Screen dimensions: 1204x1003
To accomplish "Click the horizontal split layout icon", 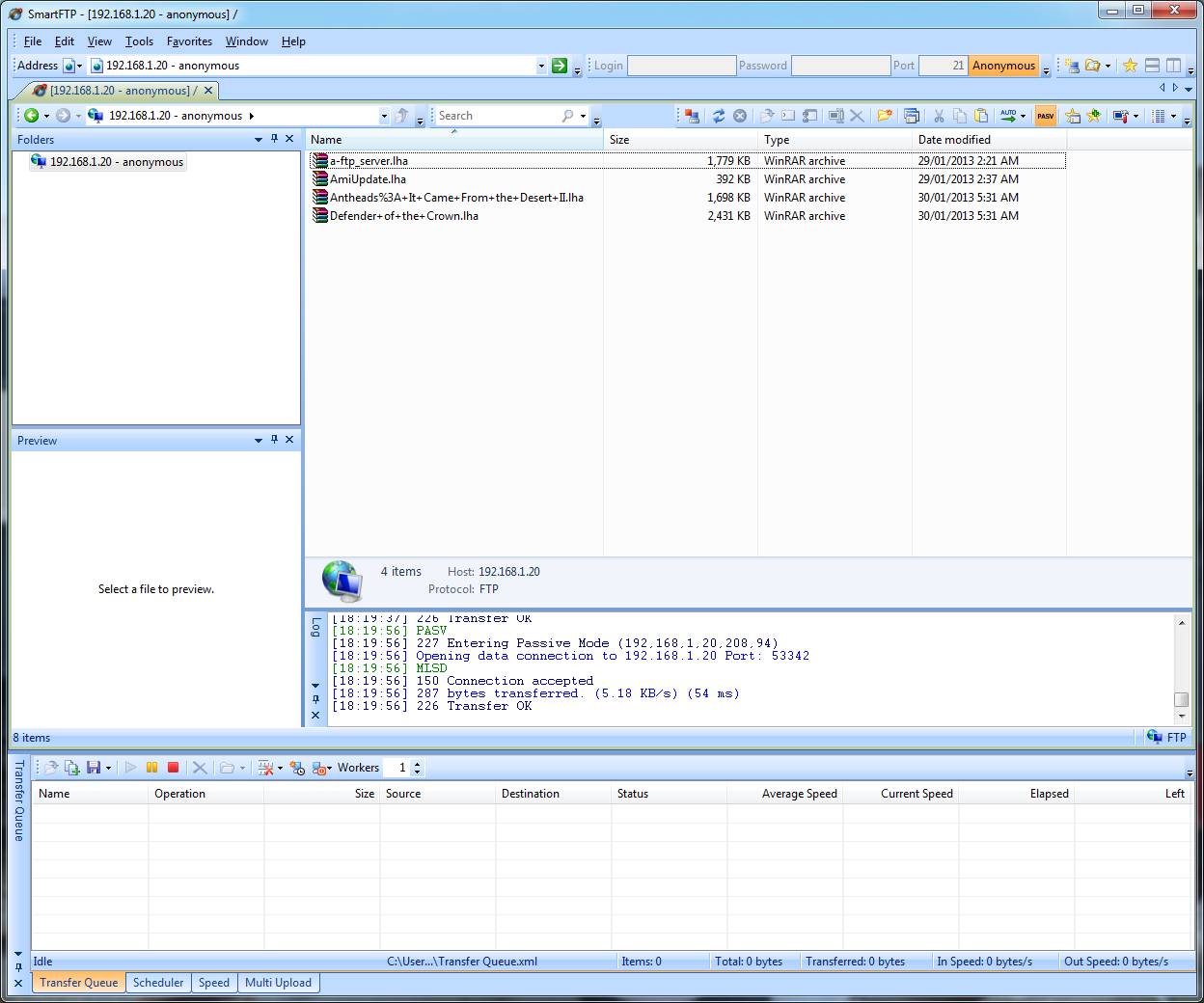I will (x=1152, y=66).
